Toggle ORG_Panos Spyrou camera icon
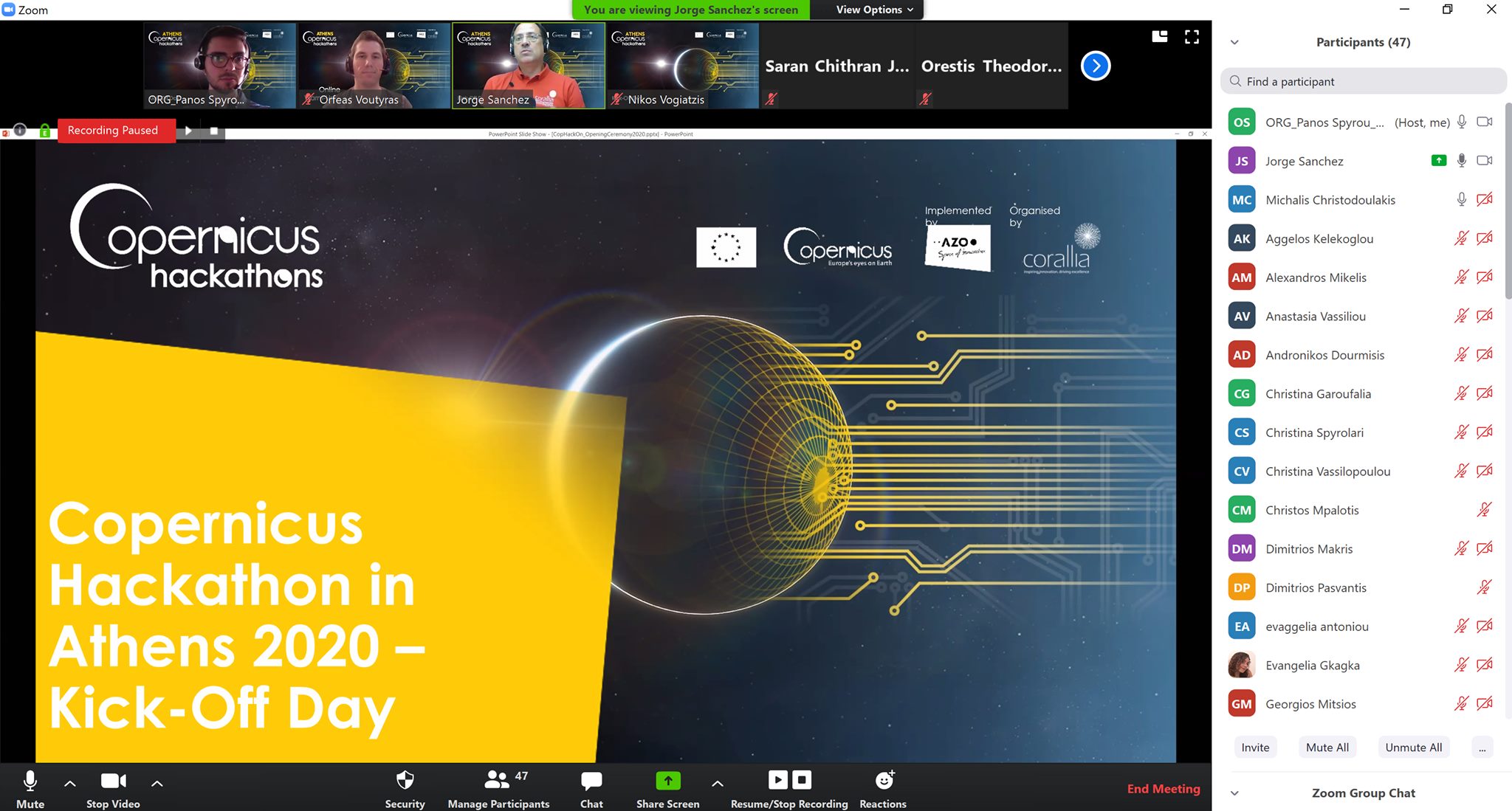The image size is (1512, 811). pos(1485,122)
